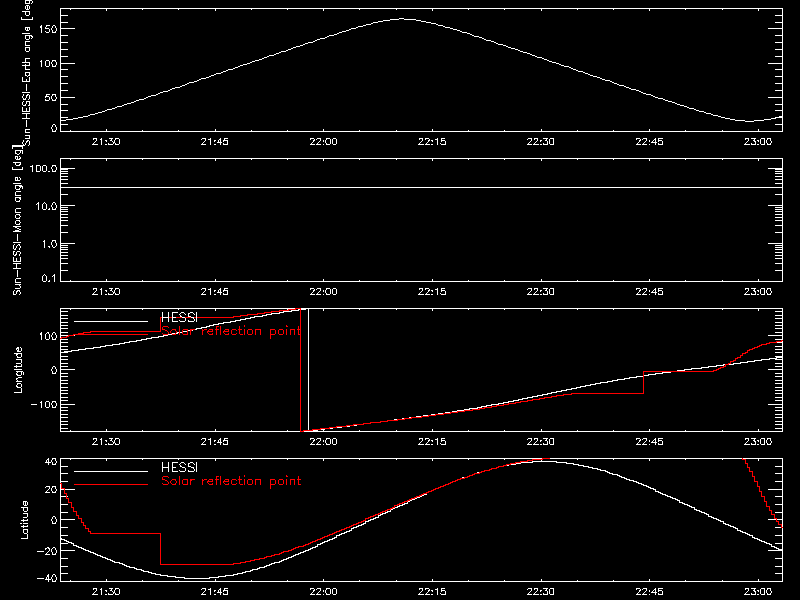Select 'HESSI' legend text in Latitude plot
Viewport: 800px width, 600px height.
pyautogui.click(x=179, y=467)
